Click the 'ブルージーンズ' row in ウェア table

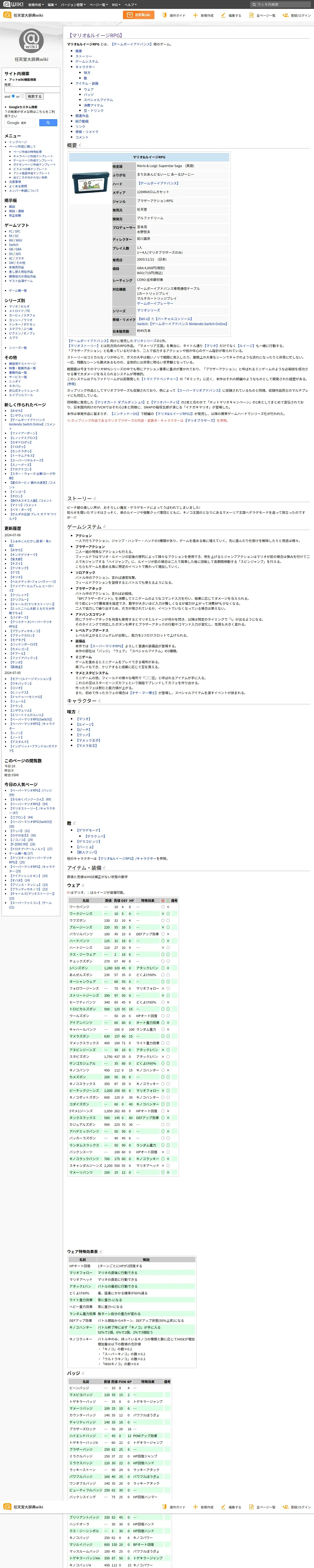[x=123, y=927]
